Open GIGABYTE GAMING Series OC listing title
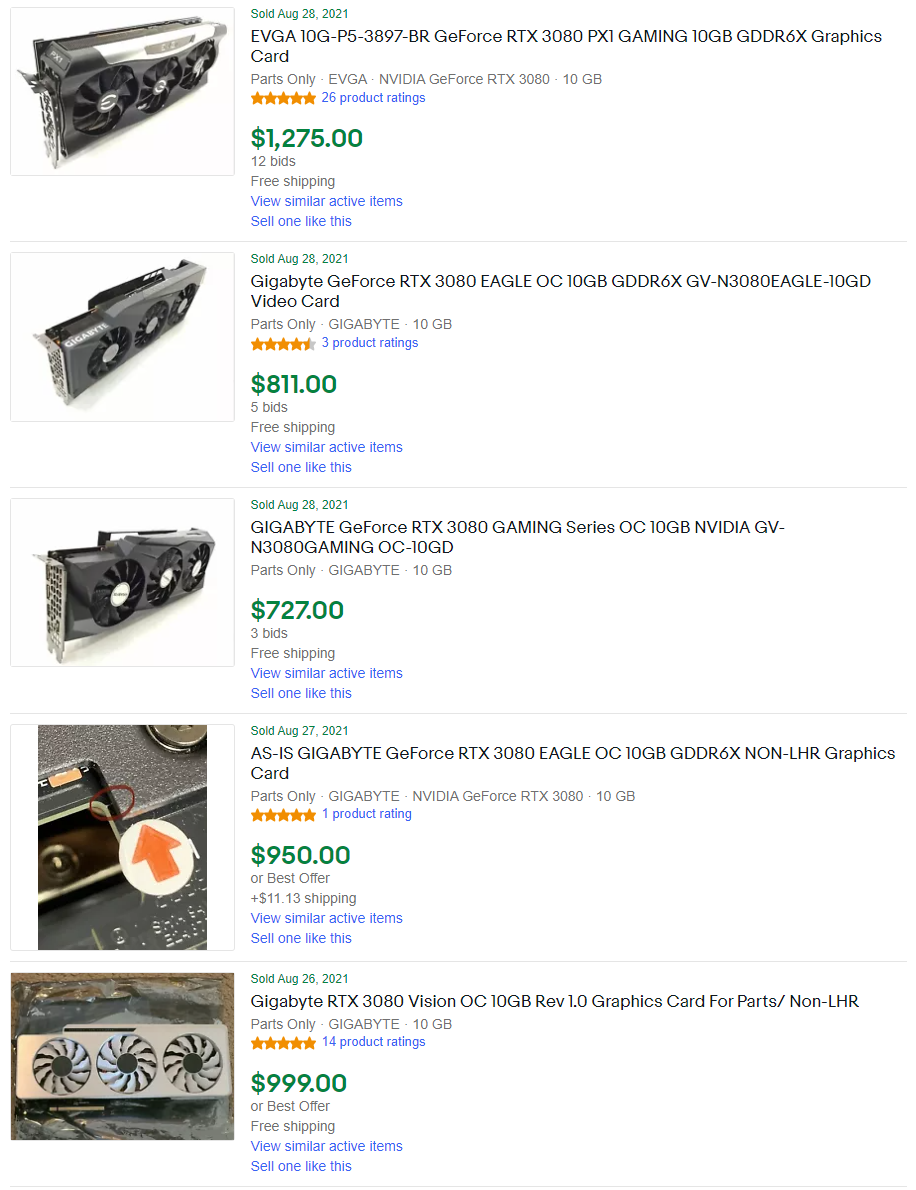916x1190 pixels. 518,537
